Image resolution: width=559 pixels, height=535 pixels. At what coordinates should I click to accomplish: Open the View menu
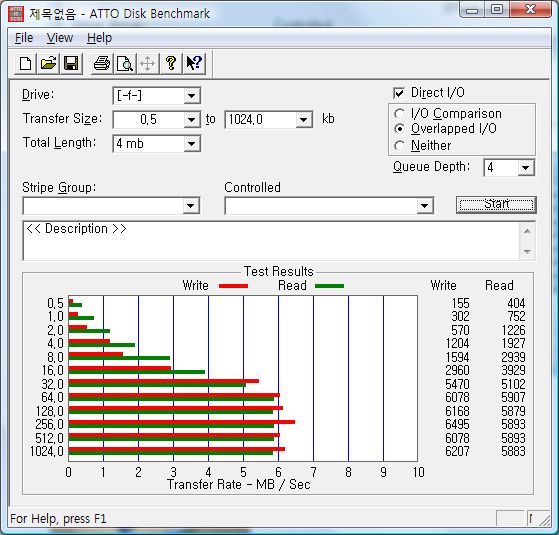click(60, 38)
